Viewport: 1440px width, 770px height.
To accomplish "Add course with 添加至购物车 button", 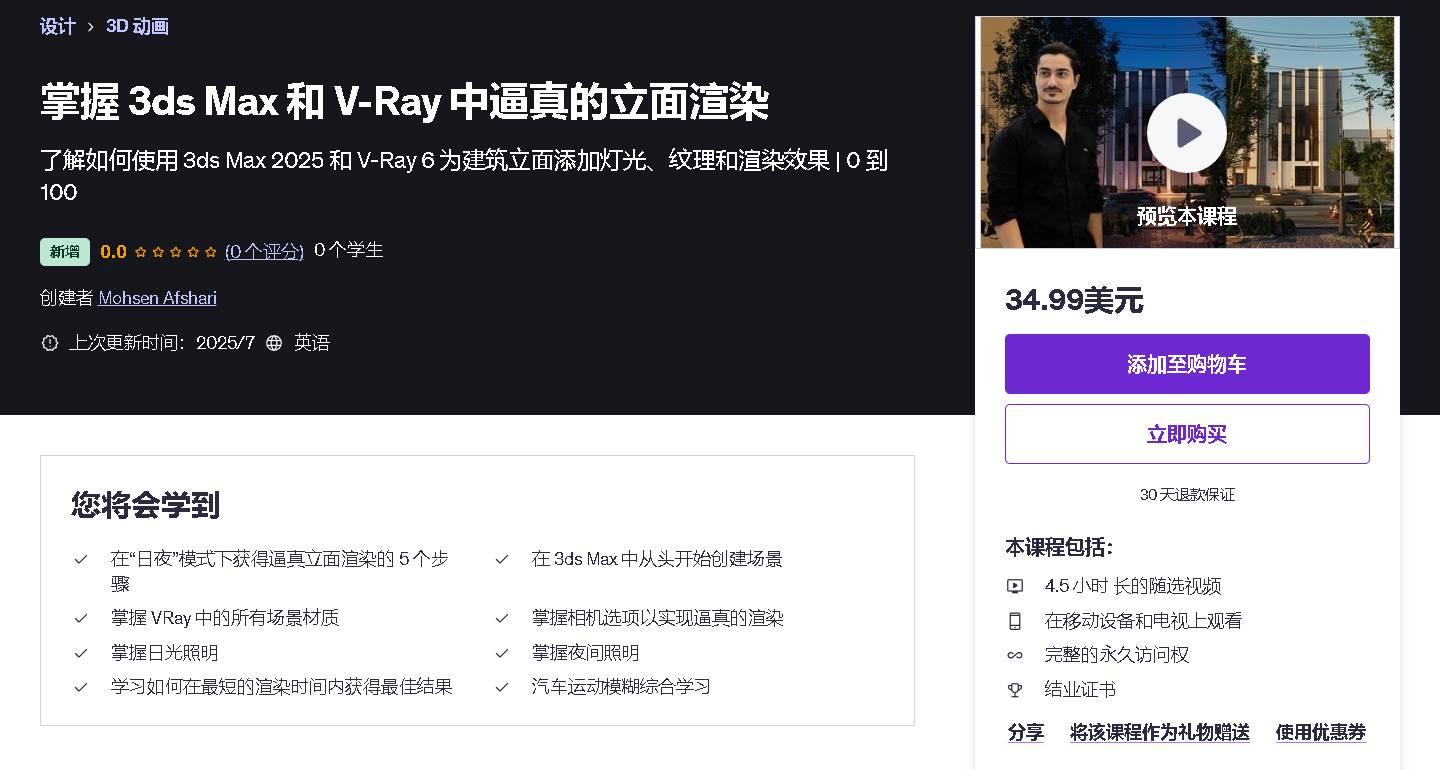I will pyautogui.click(x=1187, y=364).
